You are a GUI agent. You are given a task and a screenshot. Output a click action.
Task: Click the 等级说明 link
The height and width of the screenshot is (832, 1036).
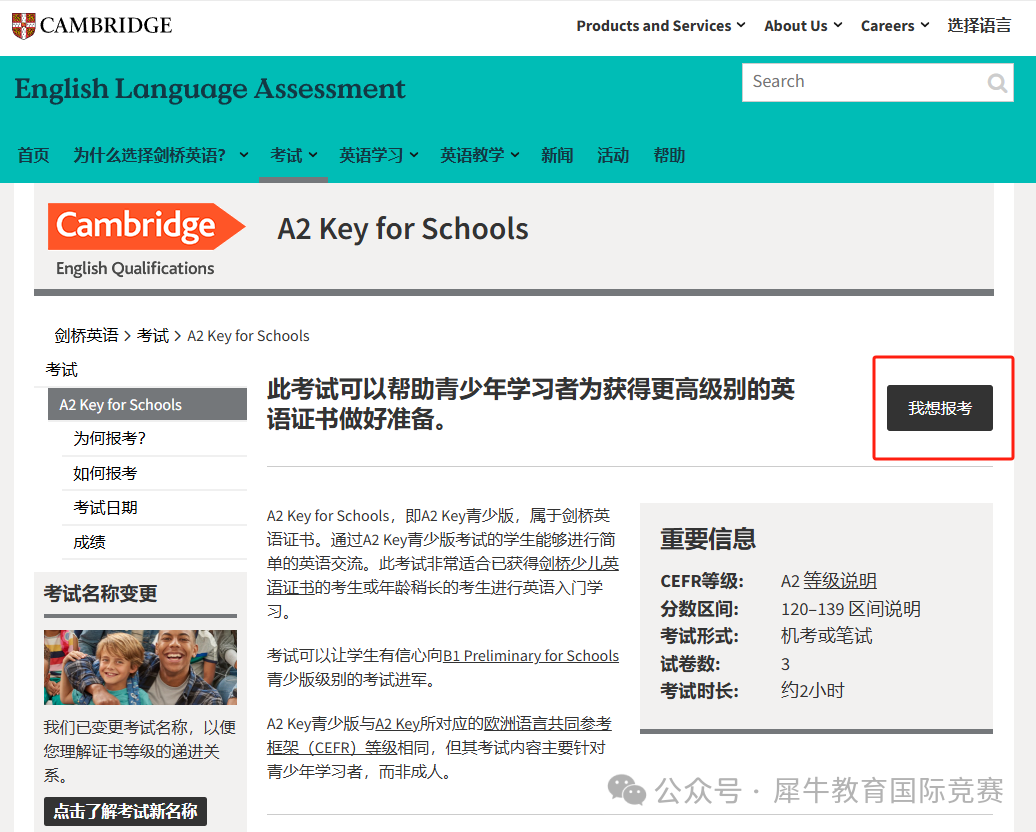(x=840, y=581)
